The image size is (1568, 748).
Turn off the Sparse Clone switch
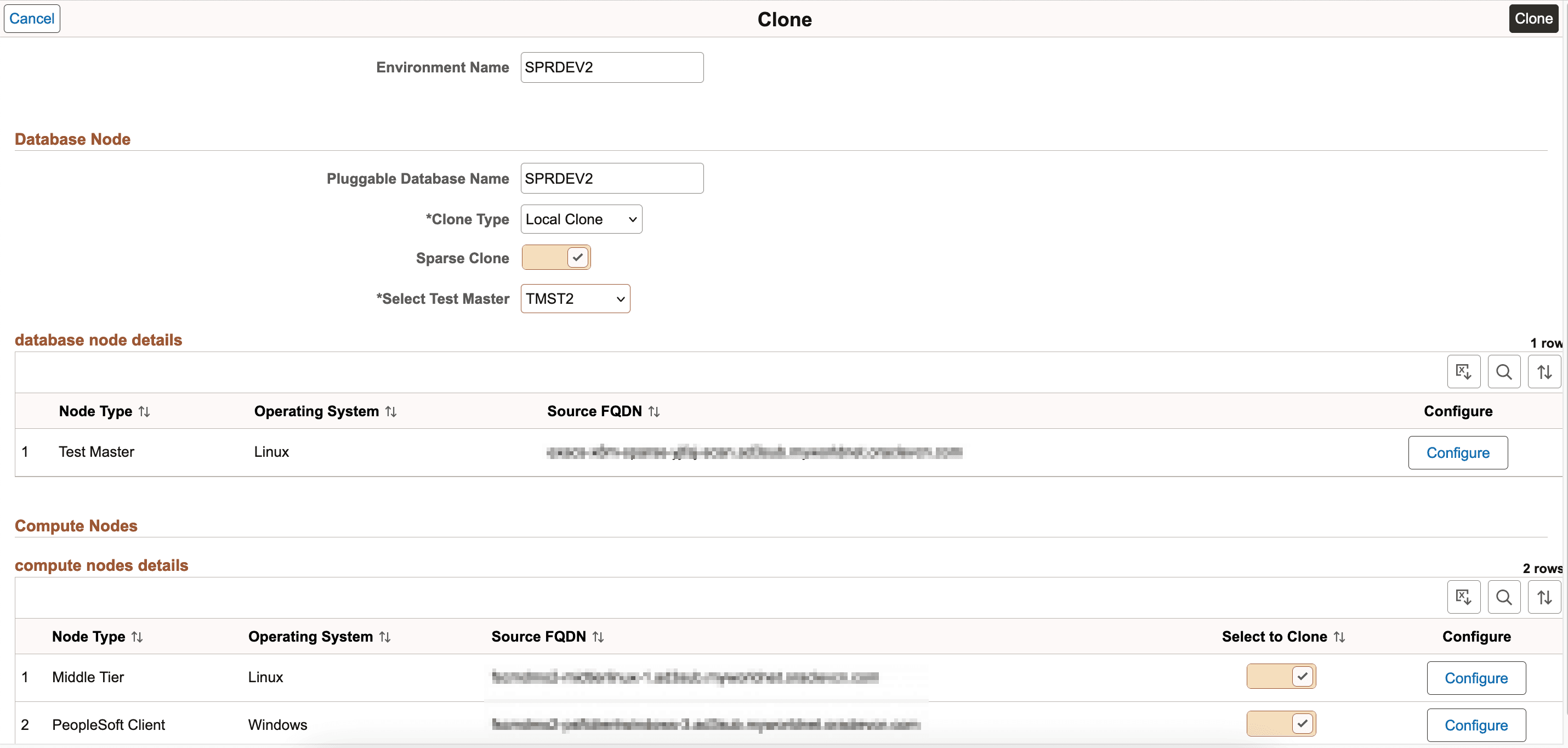click(555, 257)
